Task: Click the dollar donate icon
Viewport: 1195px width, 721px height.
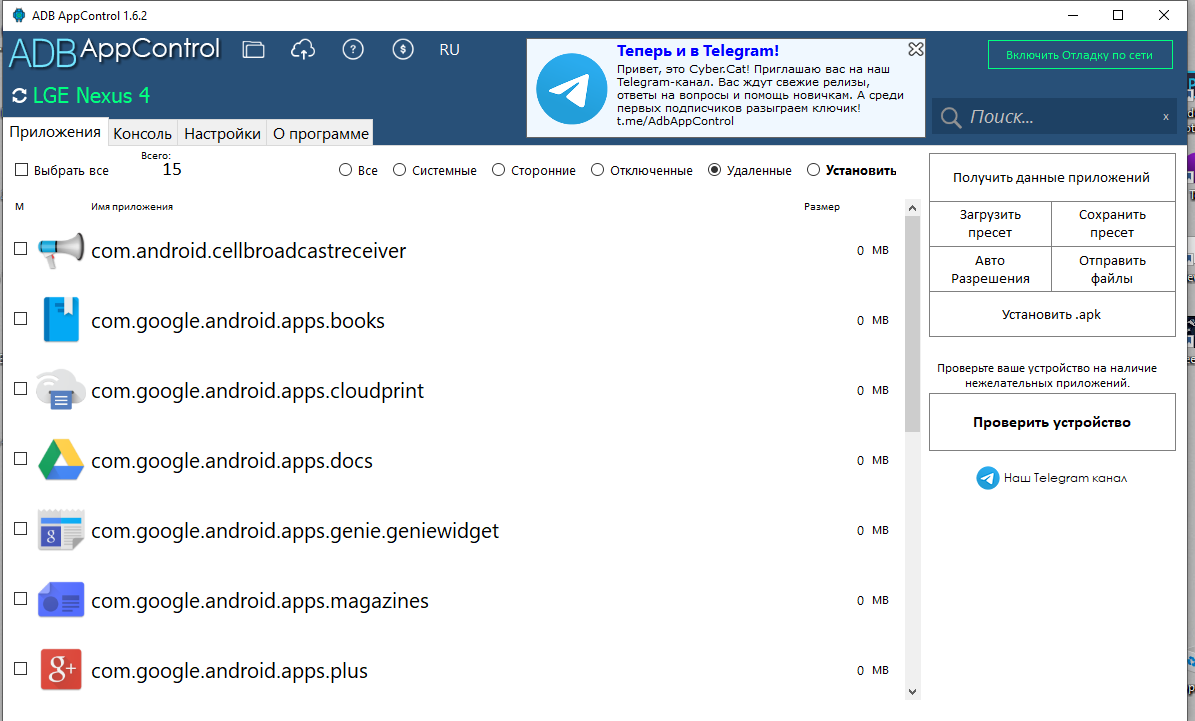Action: tap(402, 50)
